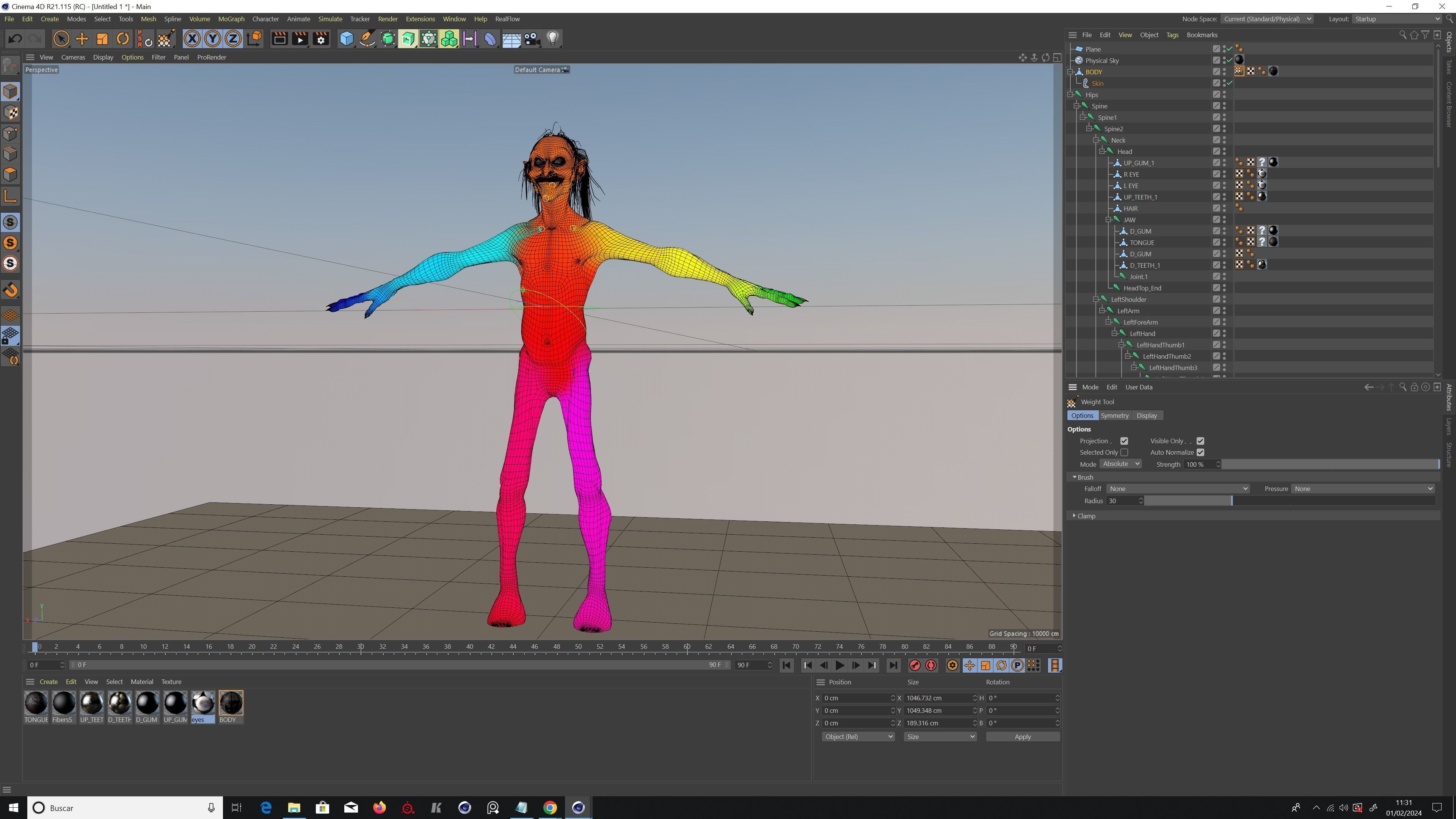This screenshot has height=819, width=1456.
Task: Select the Move tool in toolbar
Action: tap(82, 38)
